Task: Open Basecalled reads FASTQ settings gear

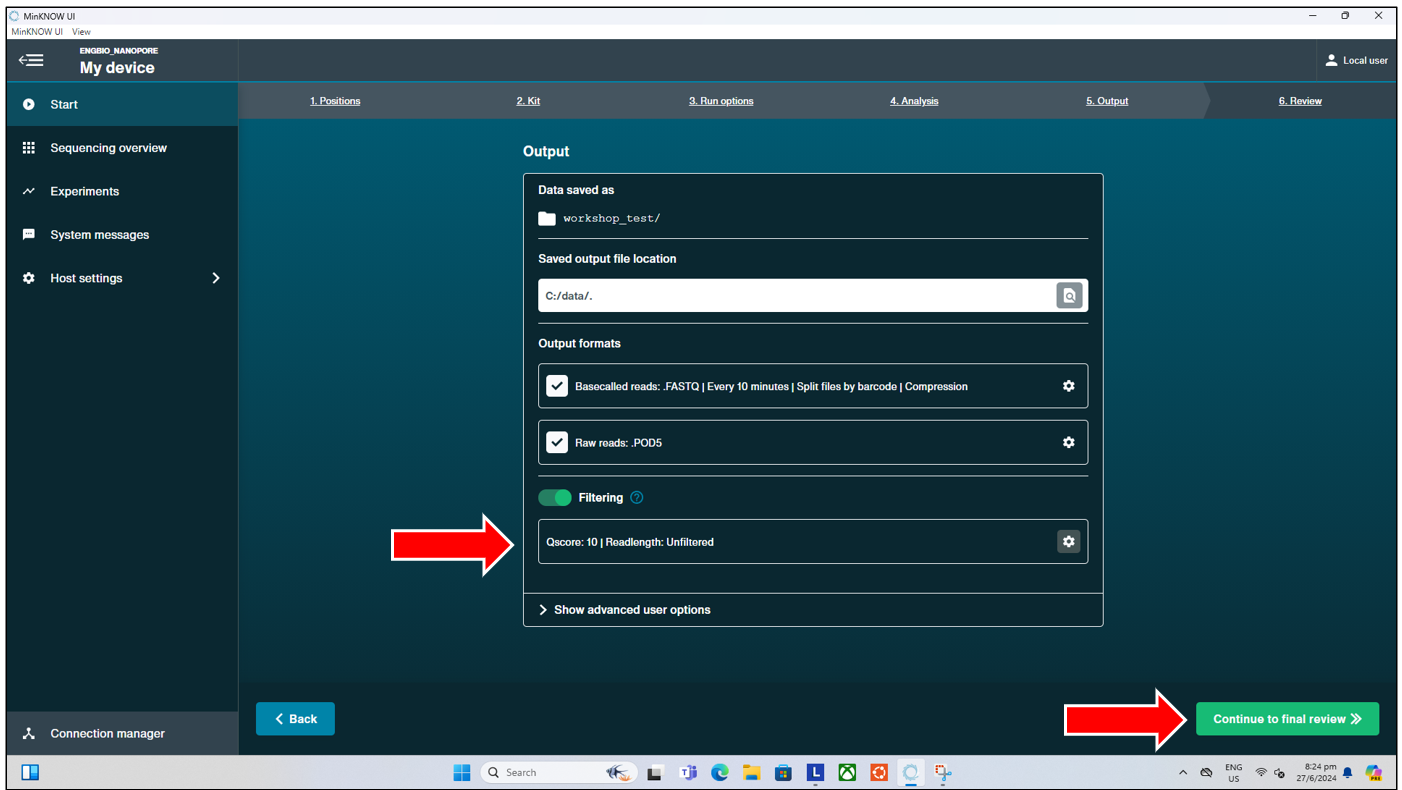Action: click(x=1068, y=386)
